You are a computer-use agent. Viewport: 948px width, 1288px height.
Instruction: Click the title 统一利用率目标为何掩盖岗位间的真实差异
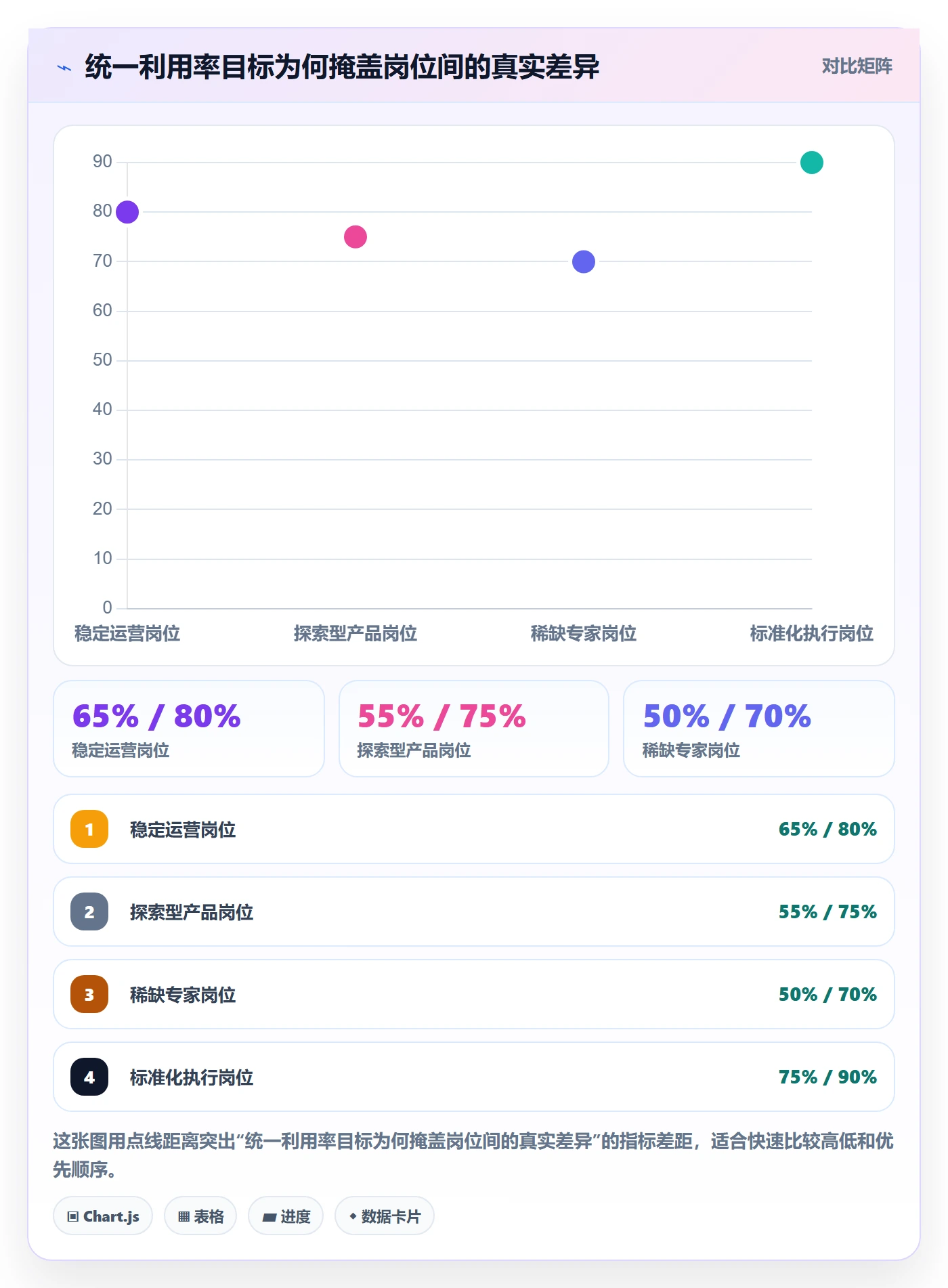pos(342,67)
